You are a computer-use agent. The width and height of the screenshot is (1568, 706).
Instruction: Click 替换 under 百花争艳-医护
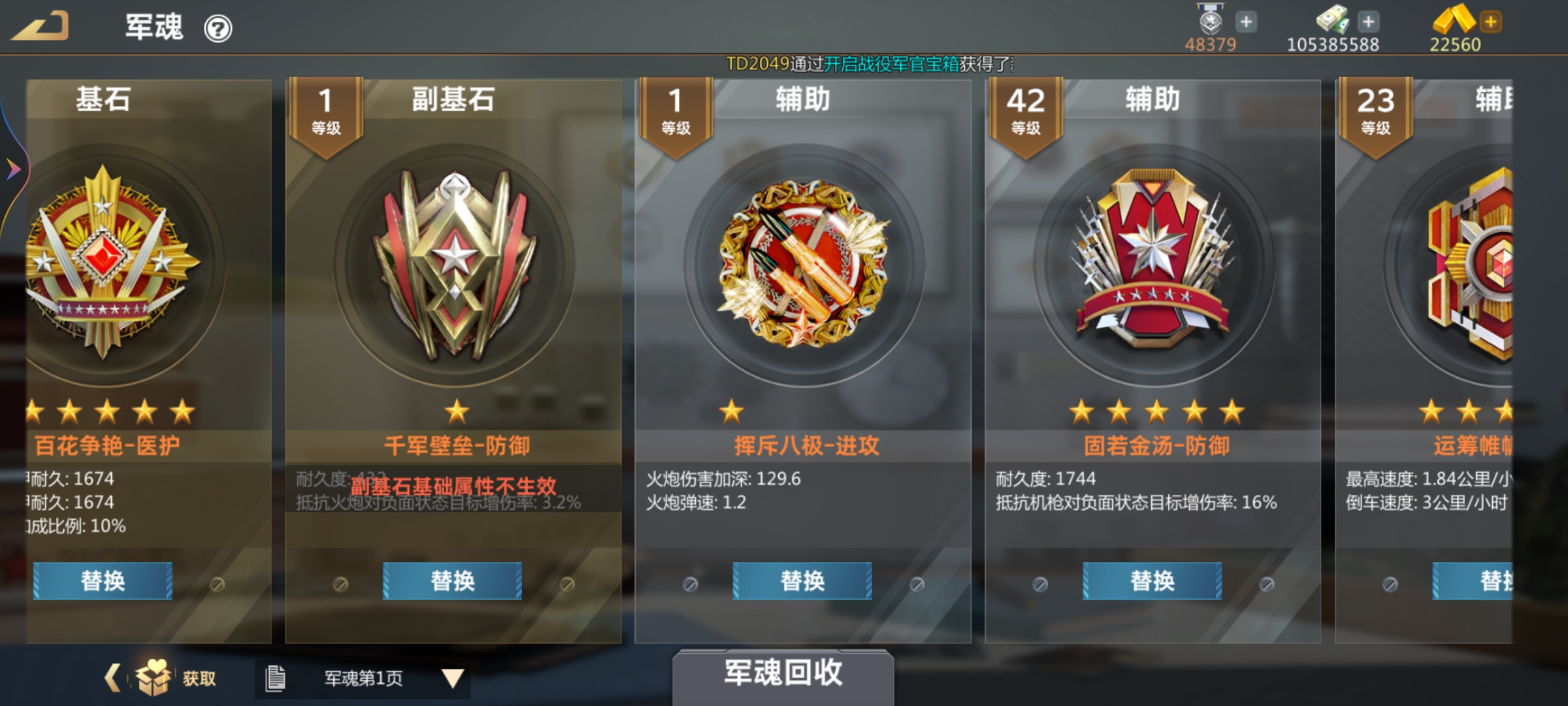103,581
